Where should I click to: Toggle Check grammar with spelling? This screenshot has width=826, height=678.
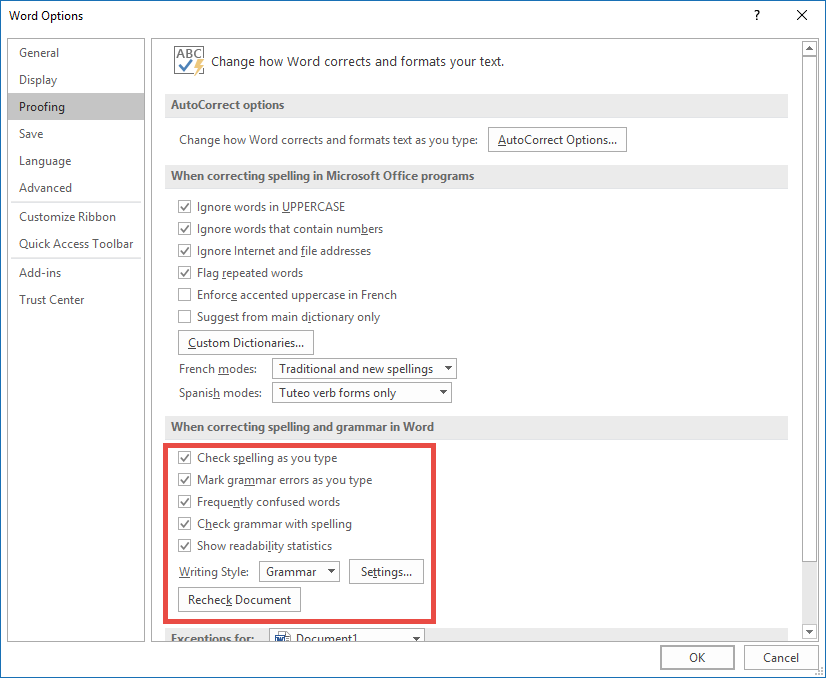click(184, 524)
